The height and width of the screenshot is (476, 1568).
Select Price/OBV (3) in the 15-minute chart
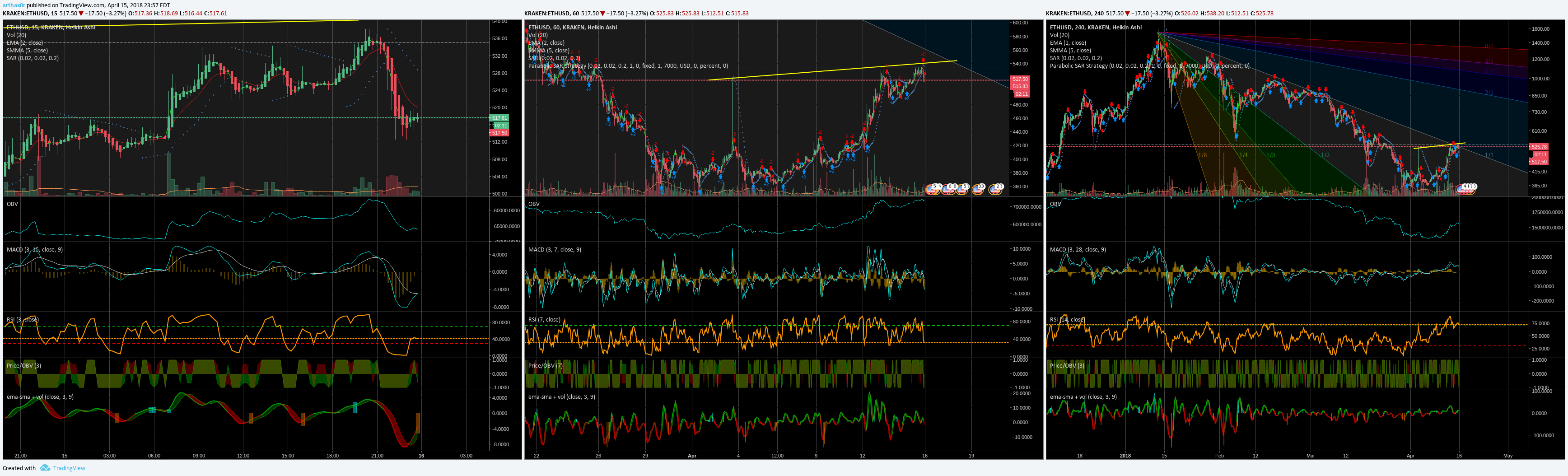point(24,366)
